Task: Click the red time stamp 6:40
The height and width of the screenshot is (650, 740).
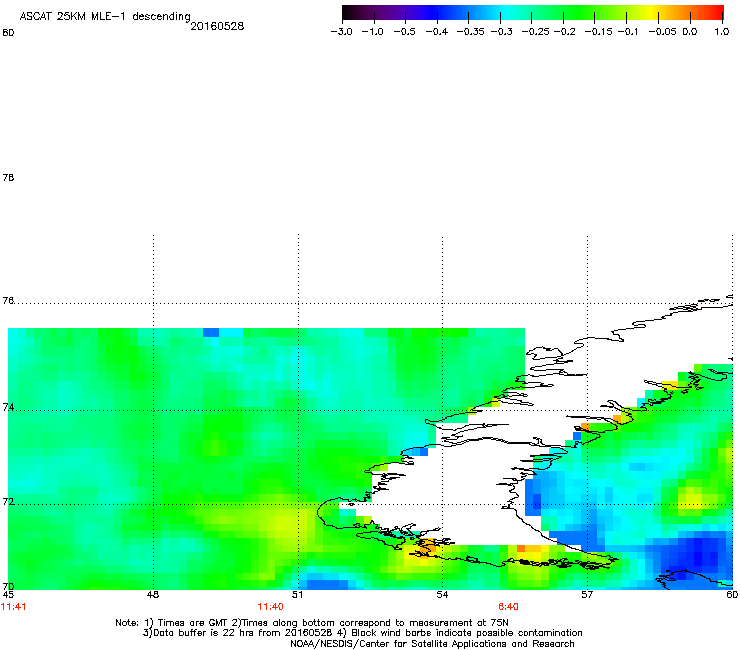Action: coord(508,607)
